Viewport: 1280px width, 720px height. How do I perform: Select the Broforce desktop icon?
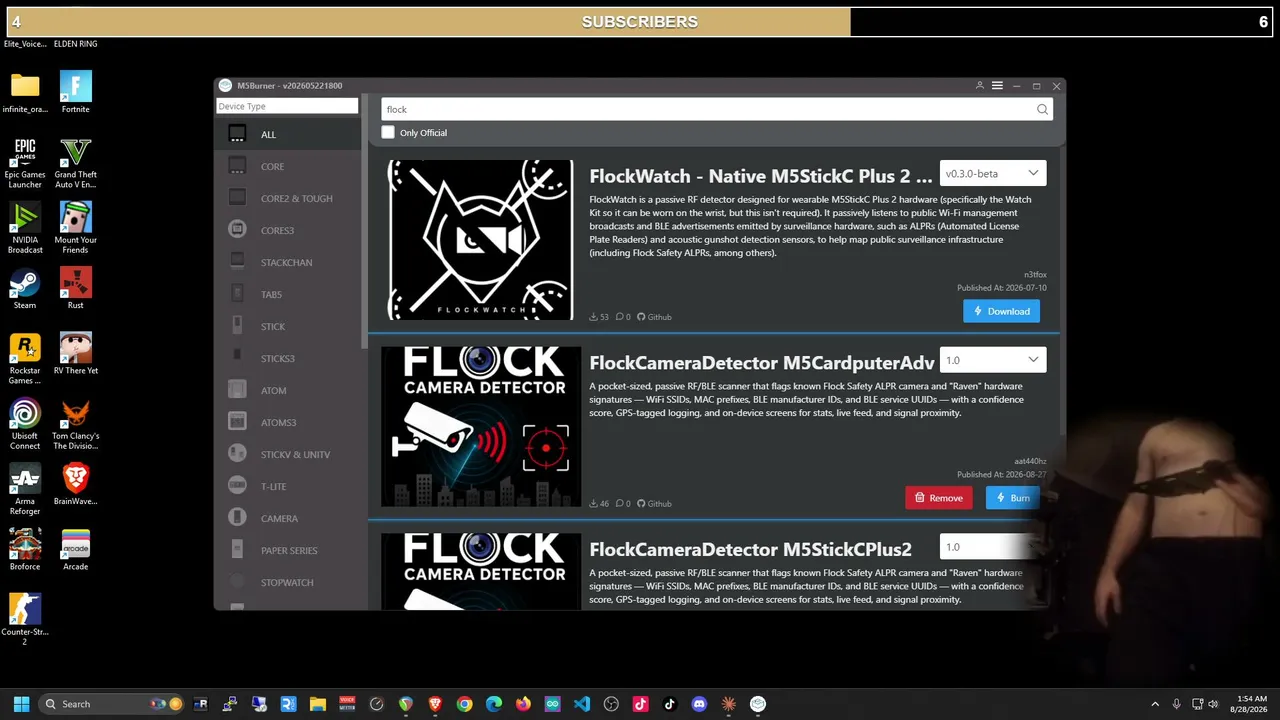[25, 550]
